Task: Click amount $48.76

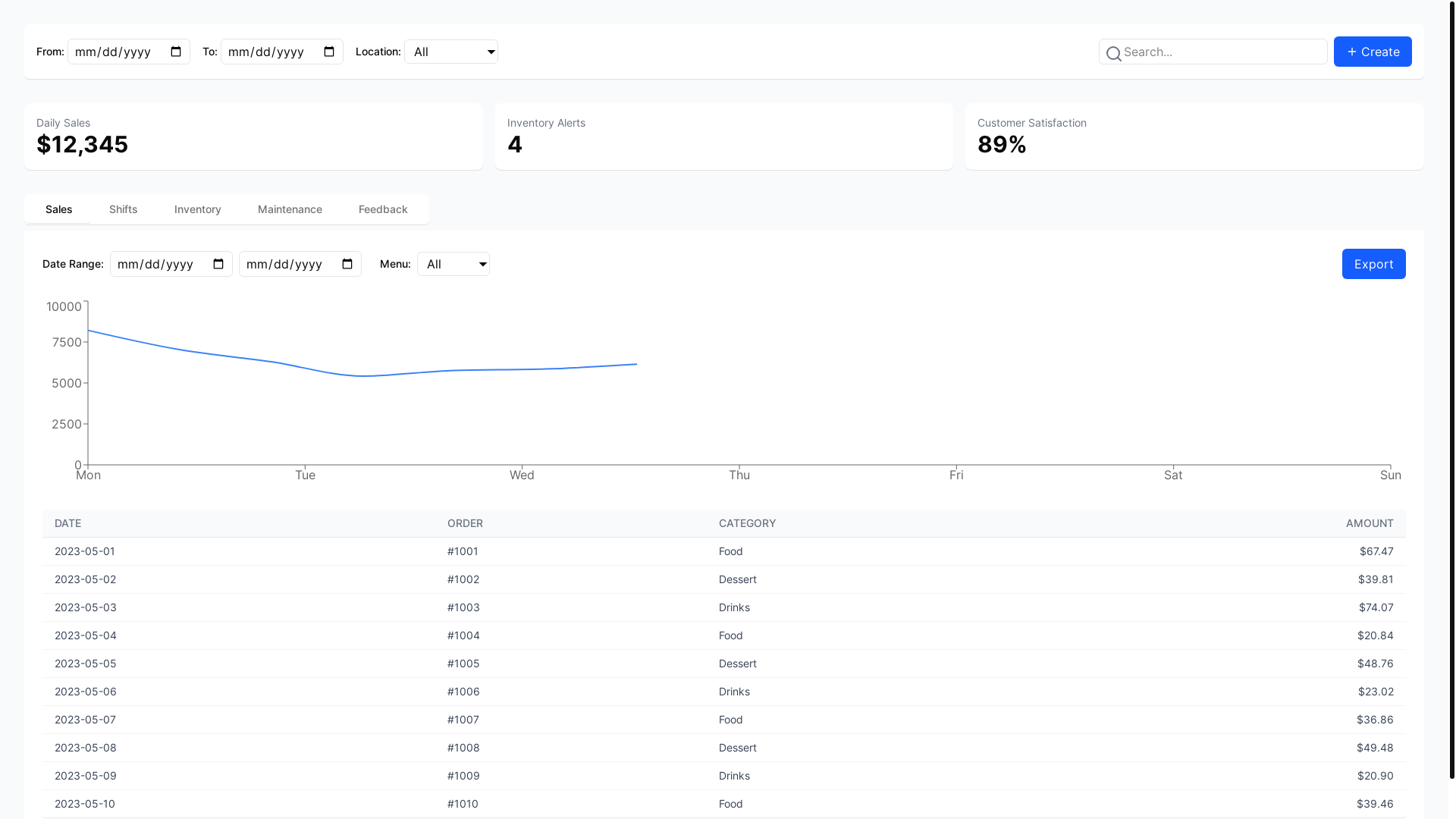Action: click(x=1376, y=664)
